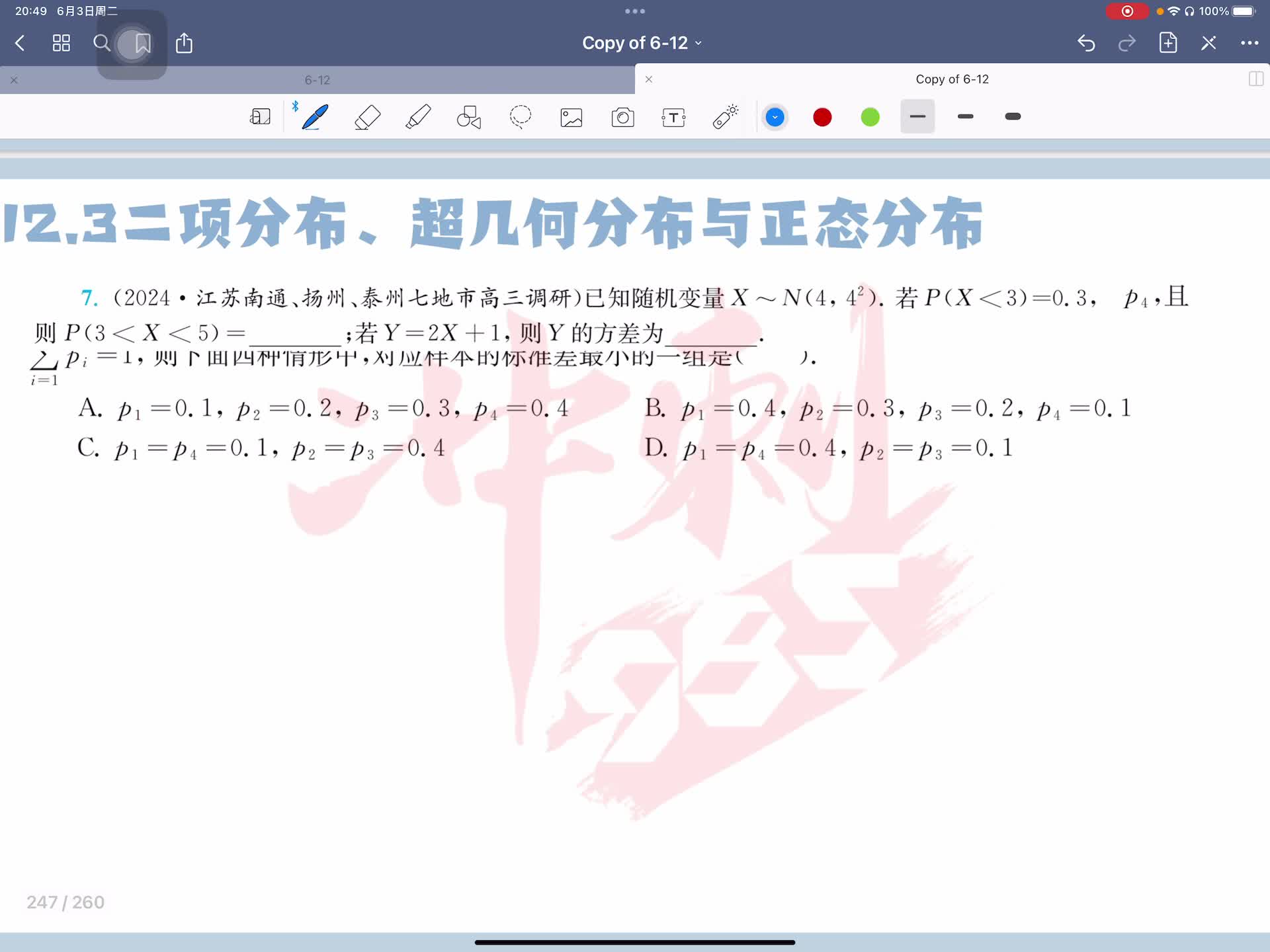Expand the Copy of 6-12 title dropdown
The width and height of the screenshot is (1270, 952).
641,44
